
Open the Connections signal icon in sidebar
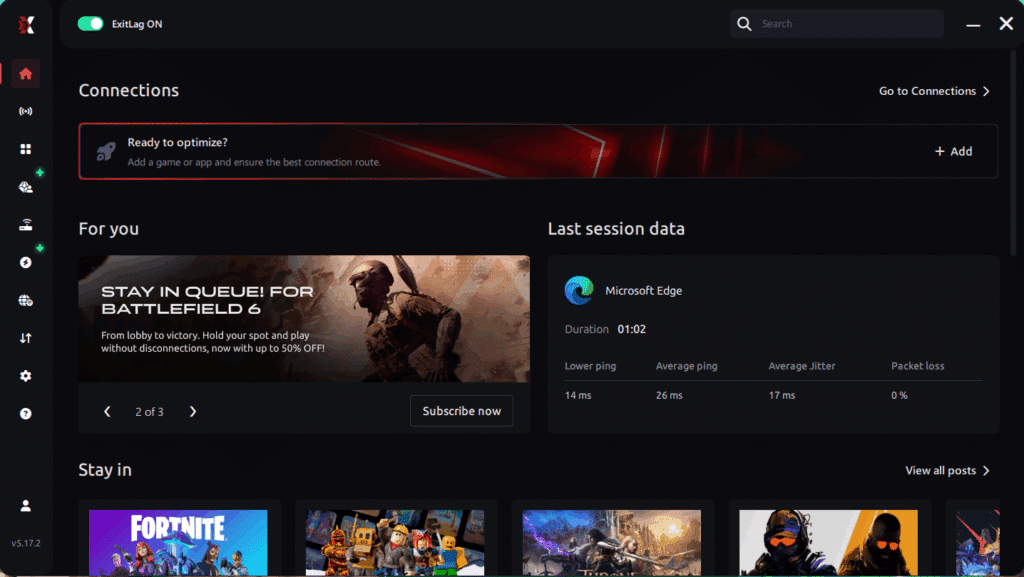click(25, 112)
